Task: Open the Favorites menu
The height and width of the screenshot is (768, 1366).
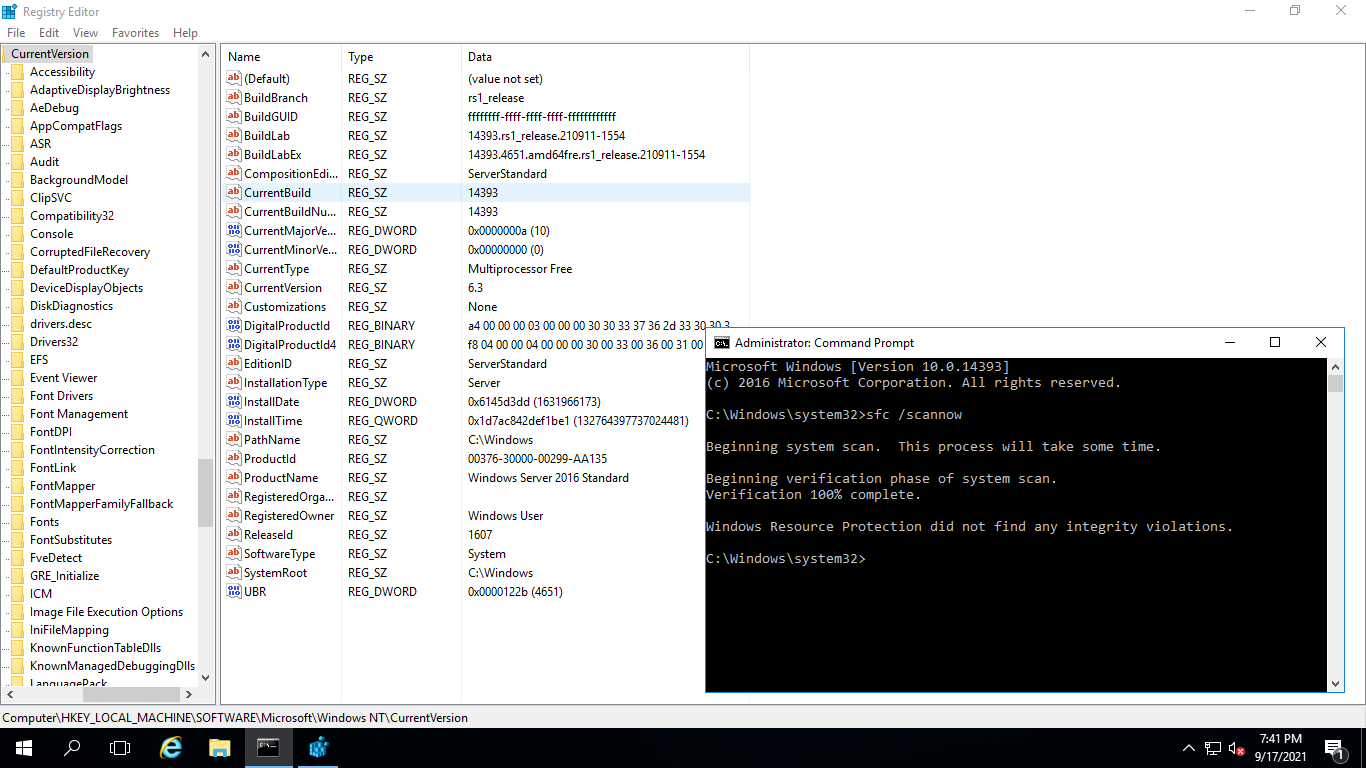Action: tap(135, 33)
